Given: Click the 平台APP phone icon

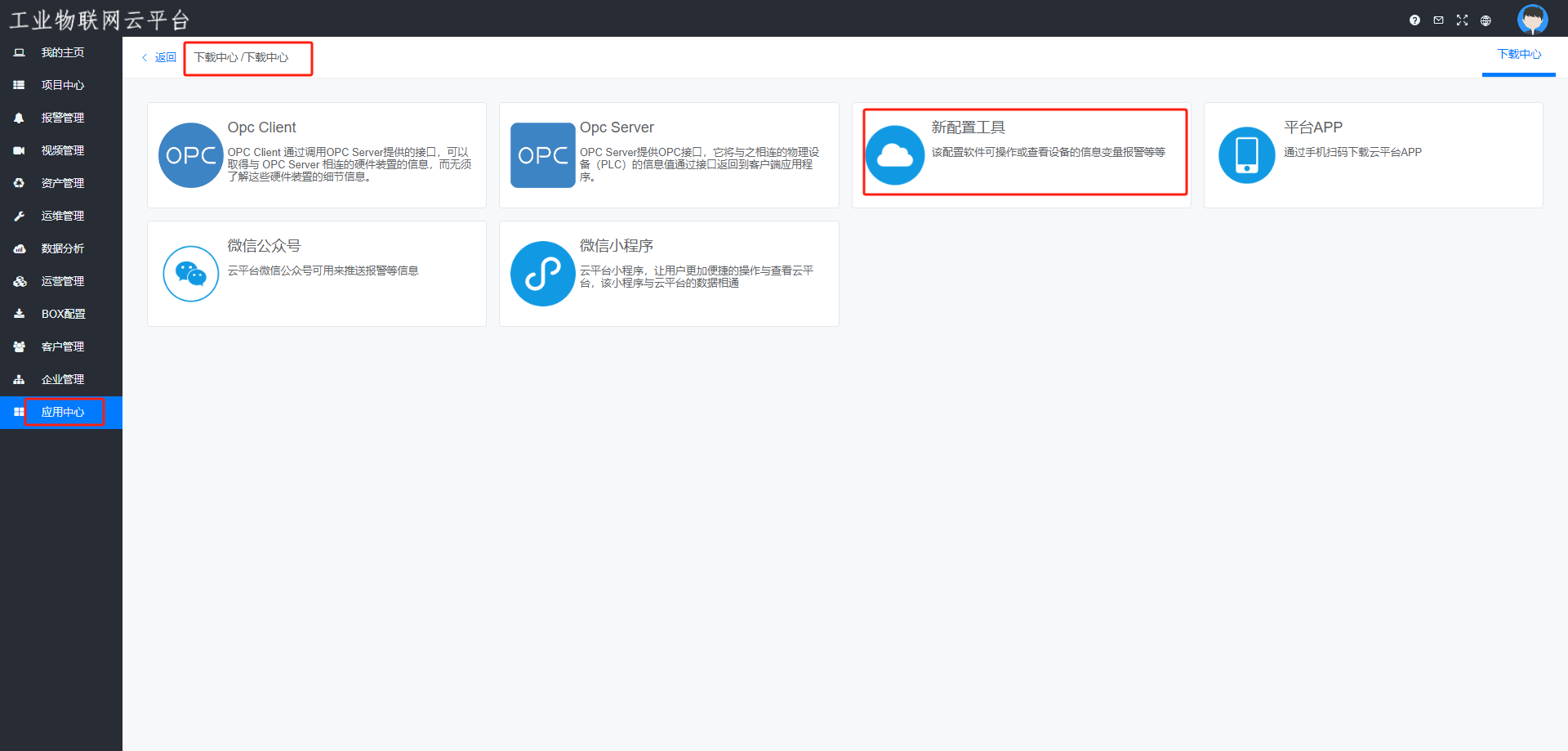Looking at the screenshot, I should tap(1246, 155).
